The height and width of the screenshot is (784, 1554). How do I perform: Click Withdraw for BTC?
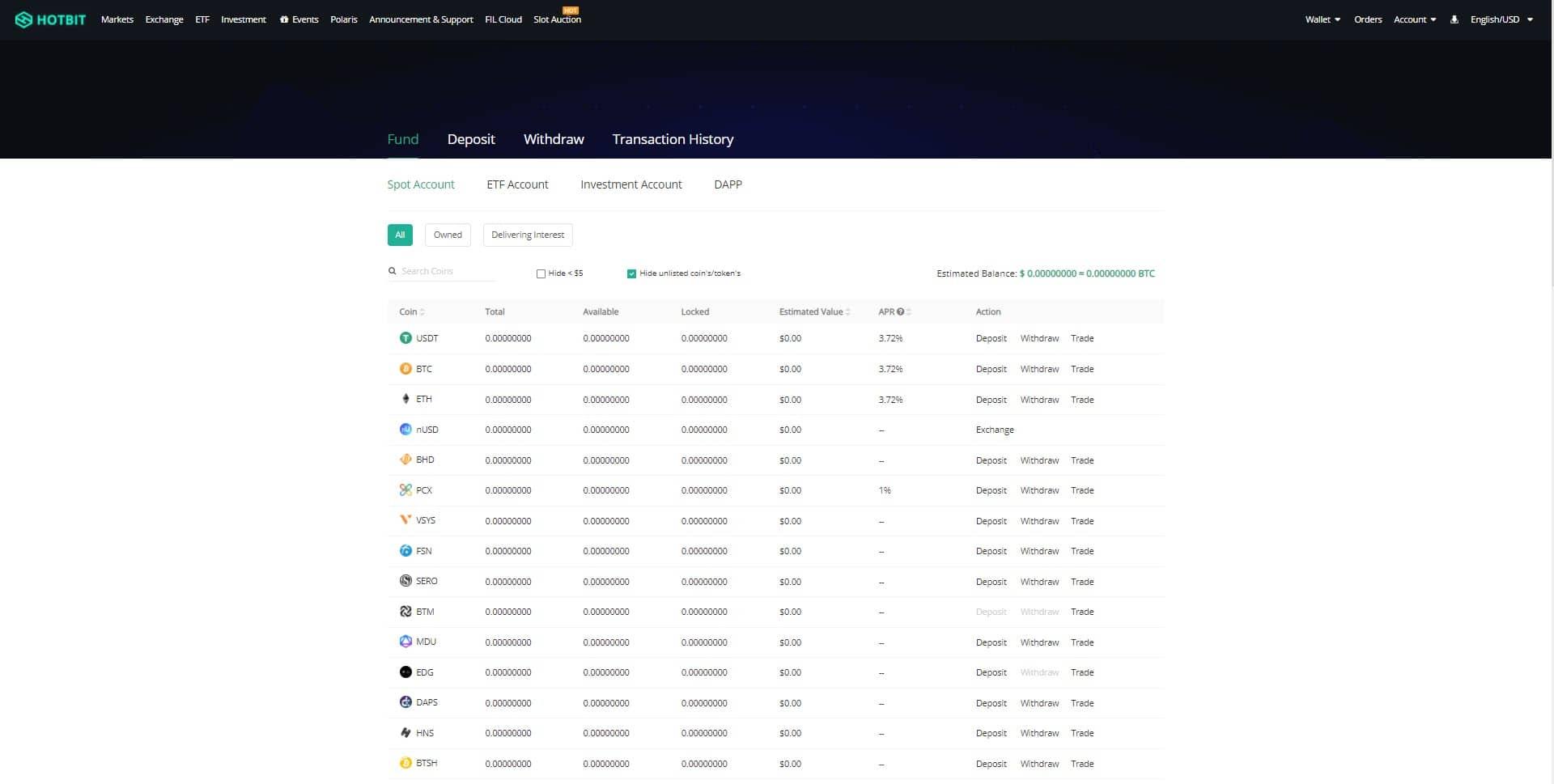pos(1039,369)
